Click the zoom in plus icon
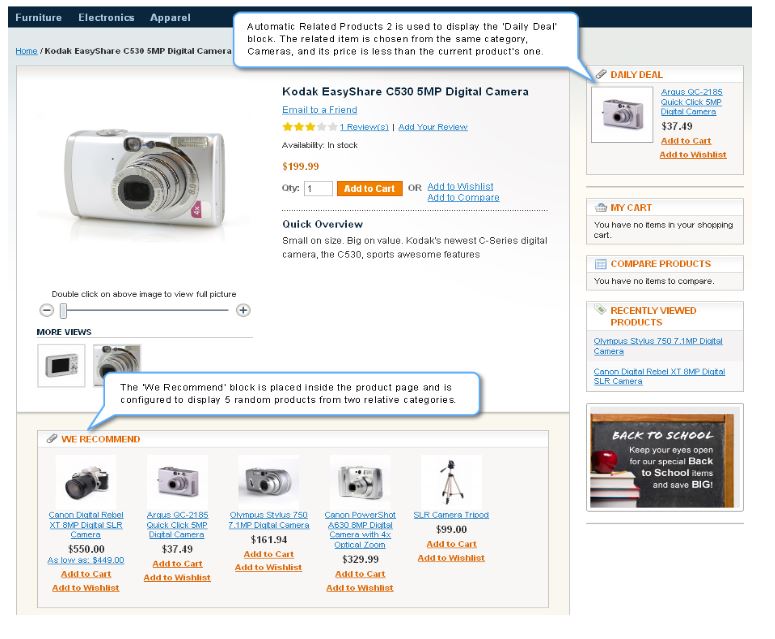This screenshot has width=775, height=639. [x=243, y=310]
